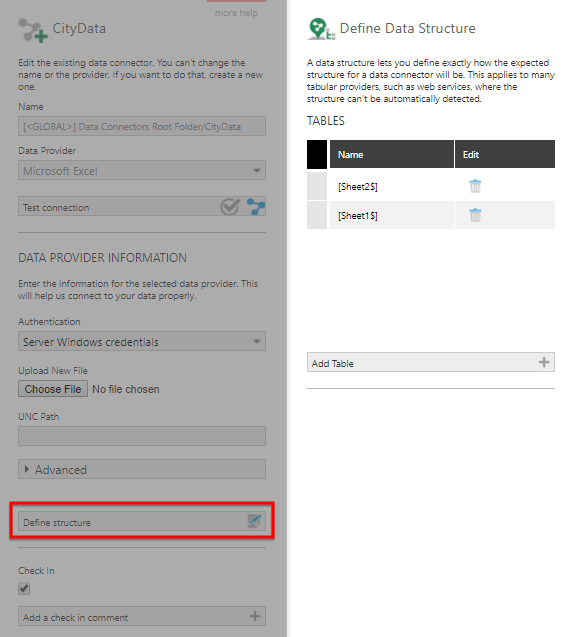Expand the Advanced section

point(142,469)
